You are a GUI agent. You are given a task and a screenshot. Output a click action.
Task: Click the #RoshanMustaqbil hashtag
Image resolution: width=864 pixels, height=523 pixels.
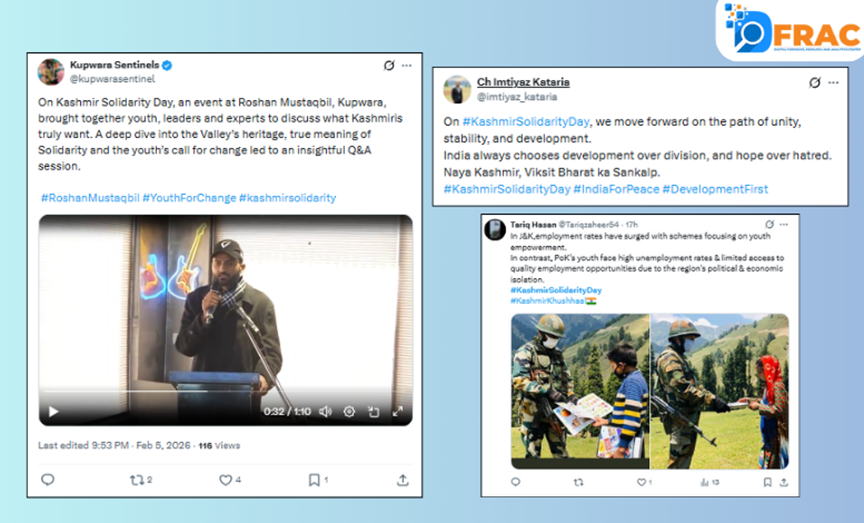(x=89, y=198)
